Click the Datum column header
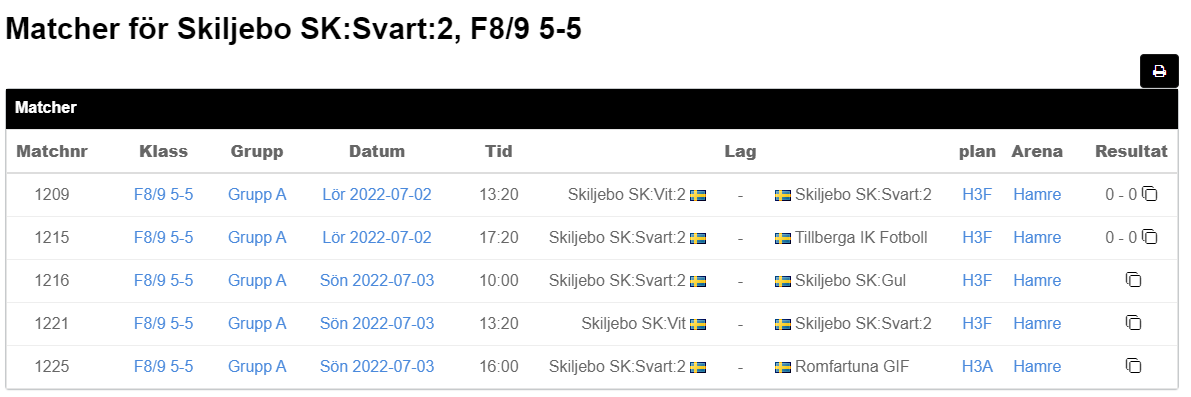This screenshot has height=397, width=1191. coord(377,151)
